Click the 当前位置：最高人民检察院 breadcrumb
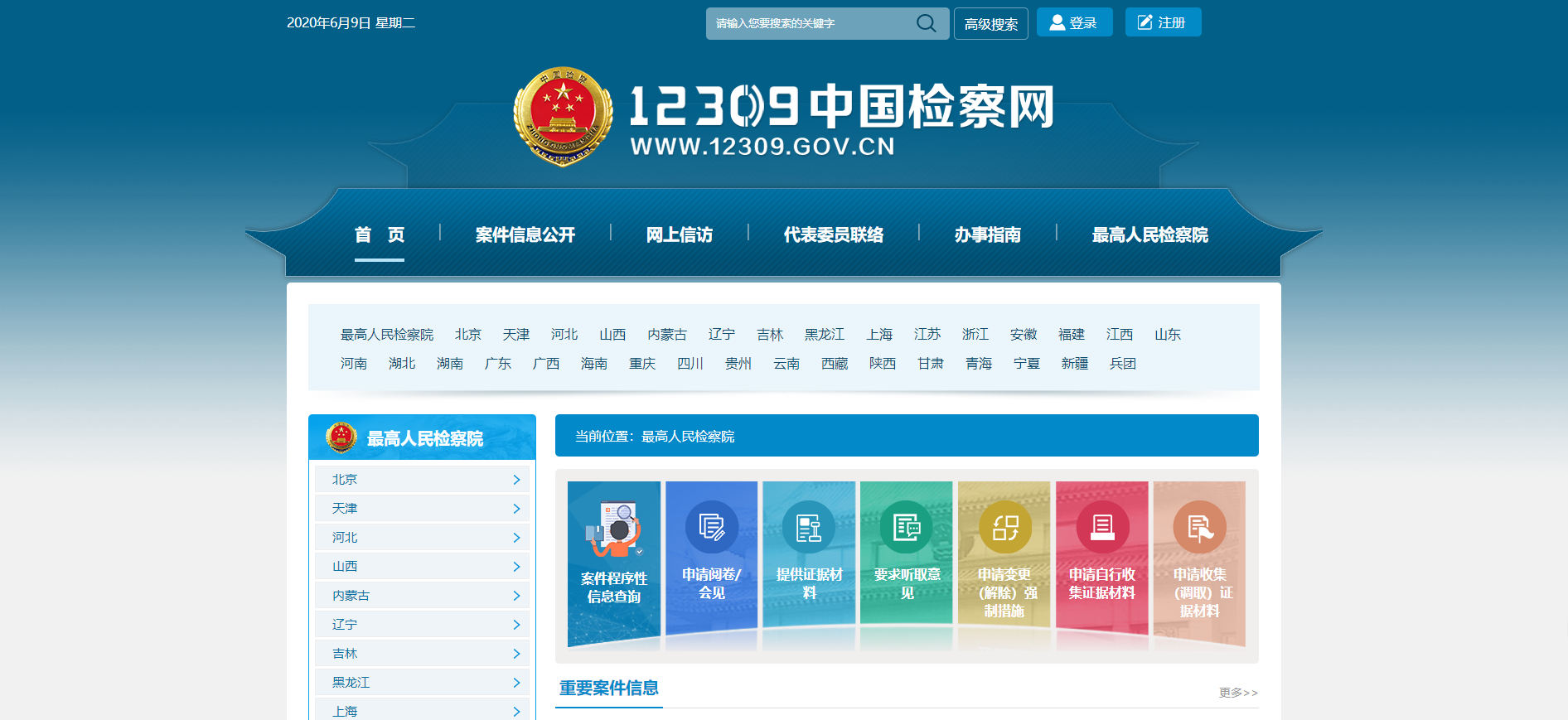The image size is (1568, 720). click(x=655, y=437)
